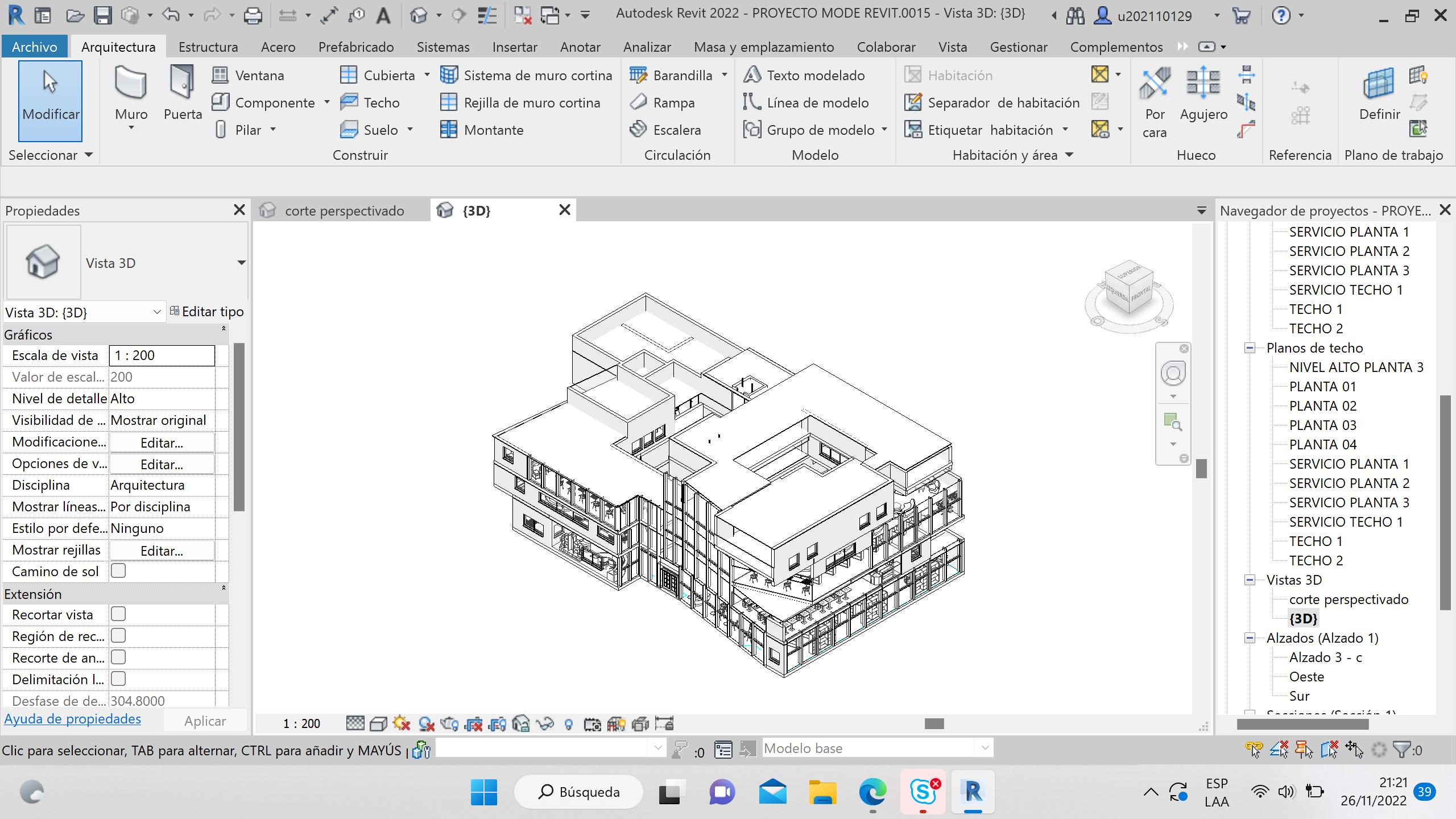Enable the Camino de sol checkbox

point(118,571)
